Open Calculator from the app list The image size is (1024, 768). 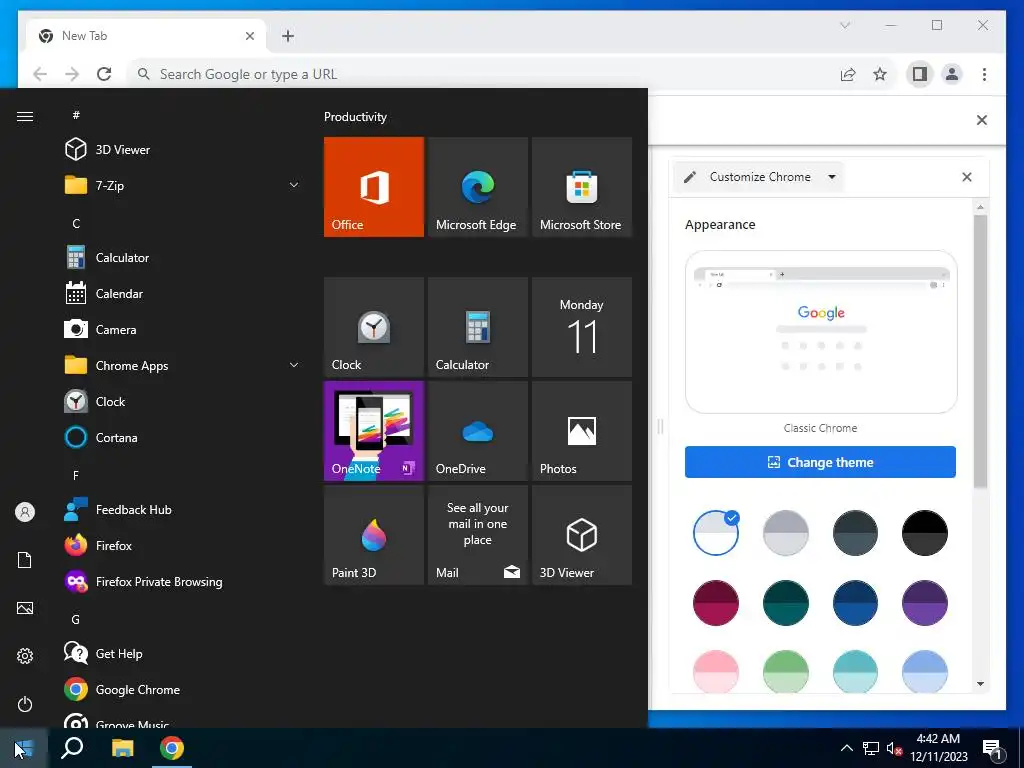coord(183,257)
